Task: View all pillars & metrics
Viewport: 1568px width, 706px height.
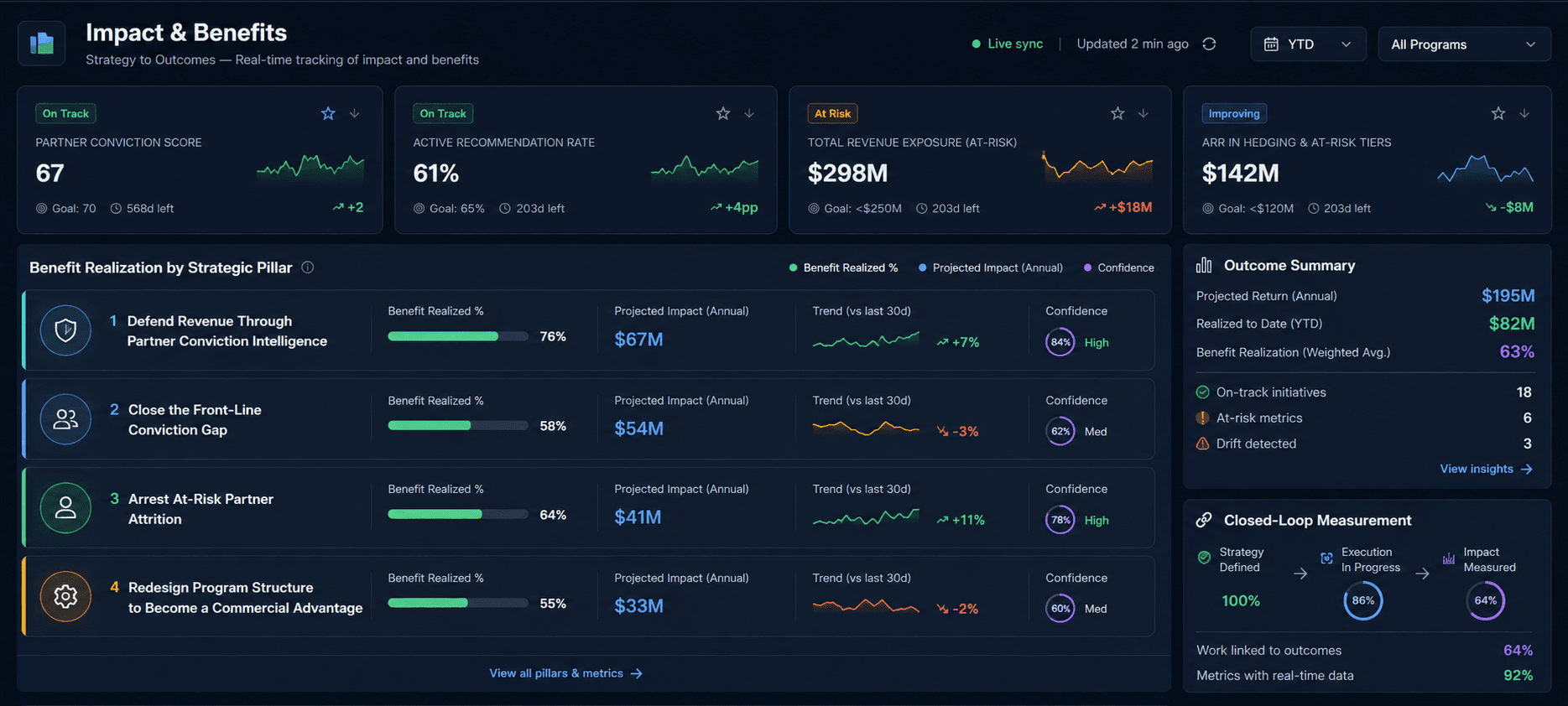Action: coord(566,673)
